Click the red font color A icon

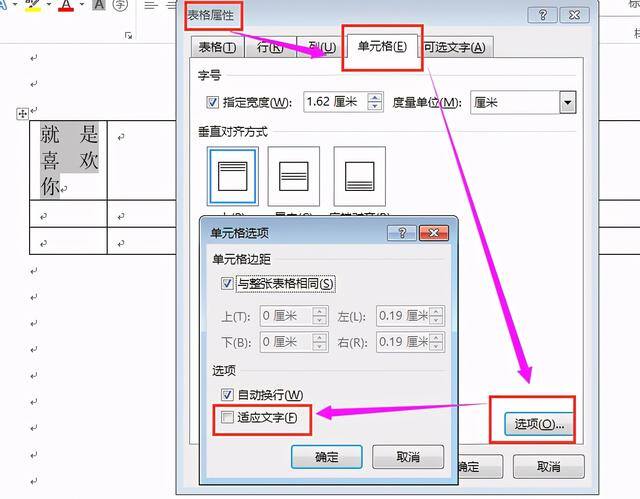pos(66,5)
